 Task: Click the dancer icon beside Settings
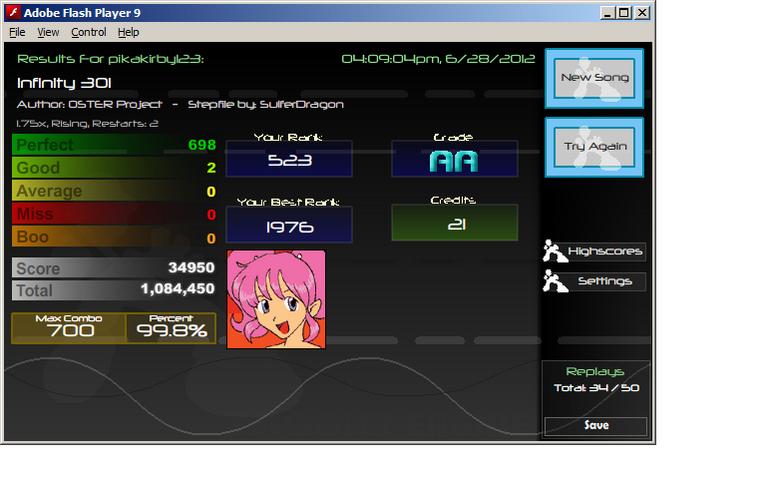(555, 281)
